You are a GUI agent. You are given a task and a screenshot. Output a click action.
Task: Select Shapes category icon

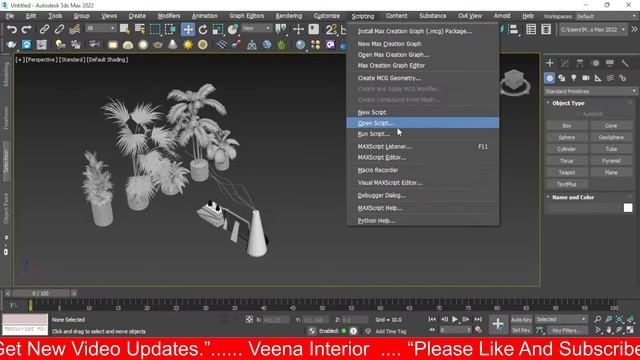click(562, 78)
